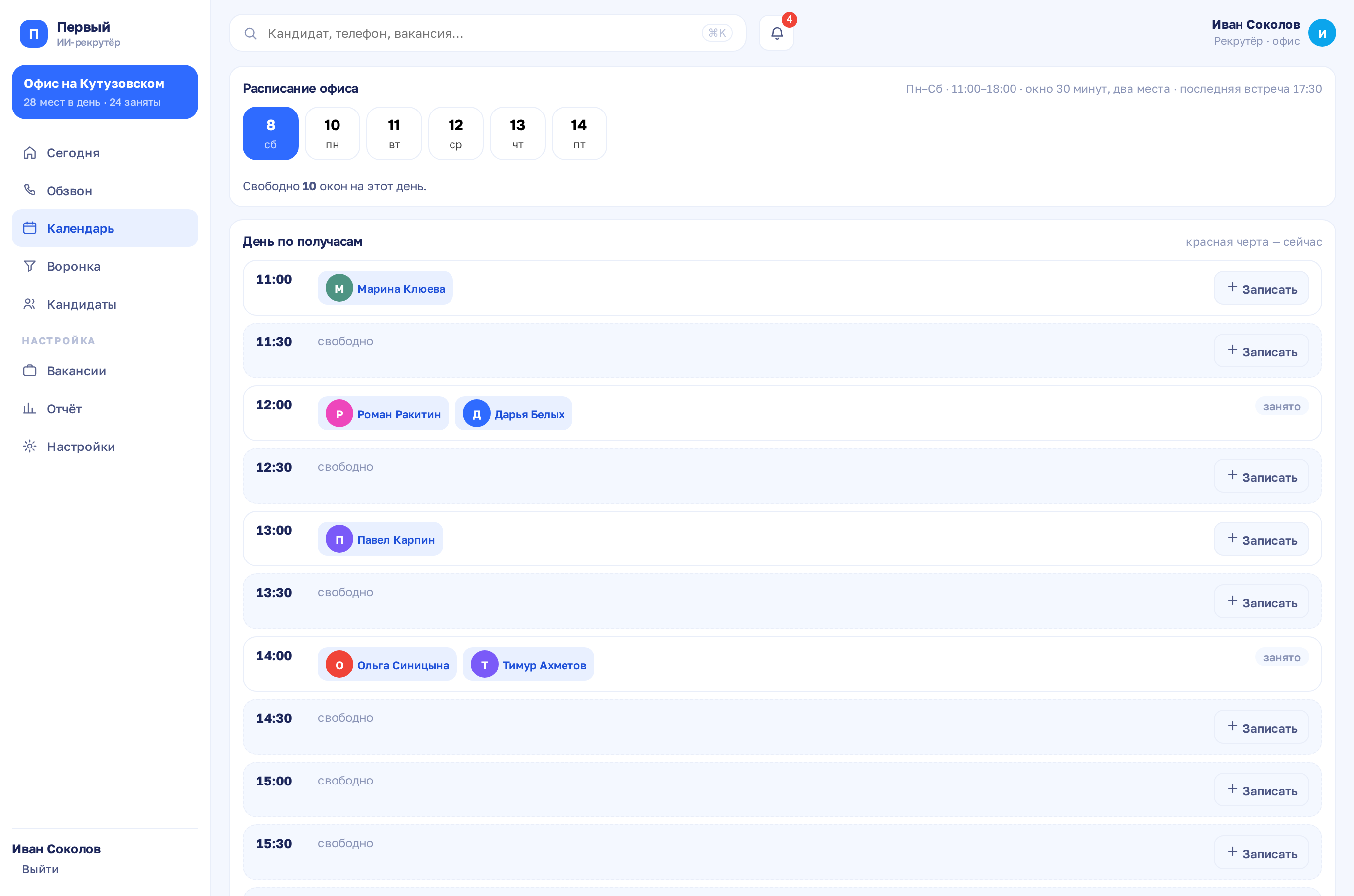Viewport: 1354px width, 896px height.
Task: Click Записать for the 15:30 slot
Action: pos(1261,853)
